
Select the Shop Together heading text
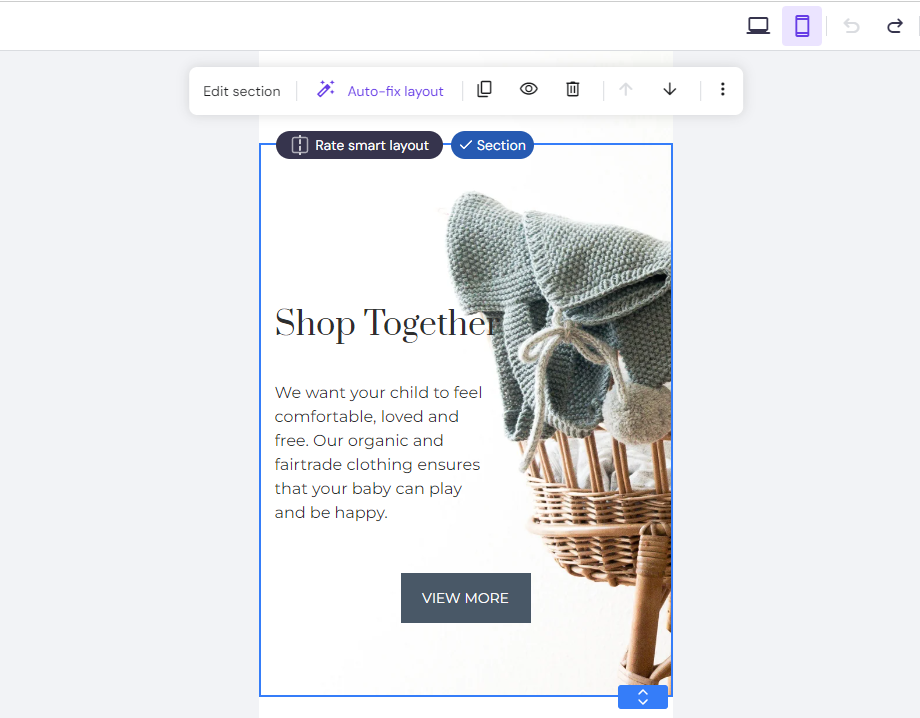[x=380, y=323]
